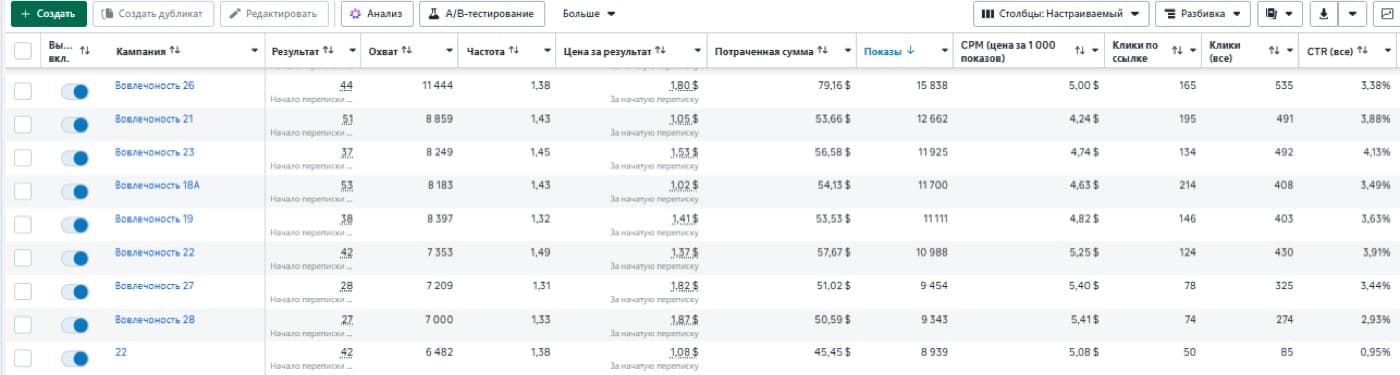
Task: Click the download export icon
Action: pyautogui.click(x=1324, y=14)
